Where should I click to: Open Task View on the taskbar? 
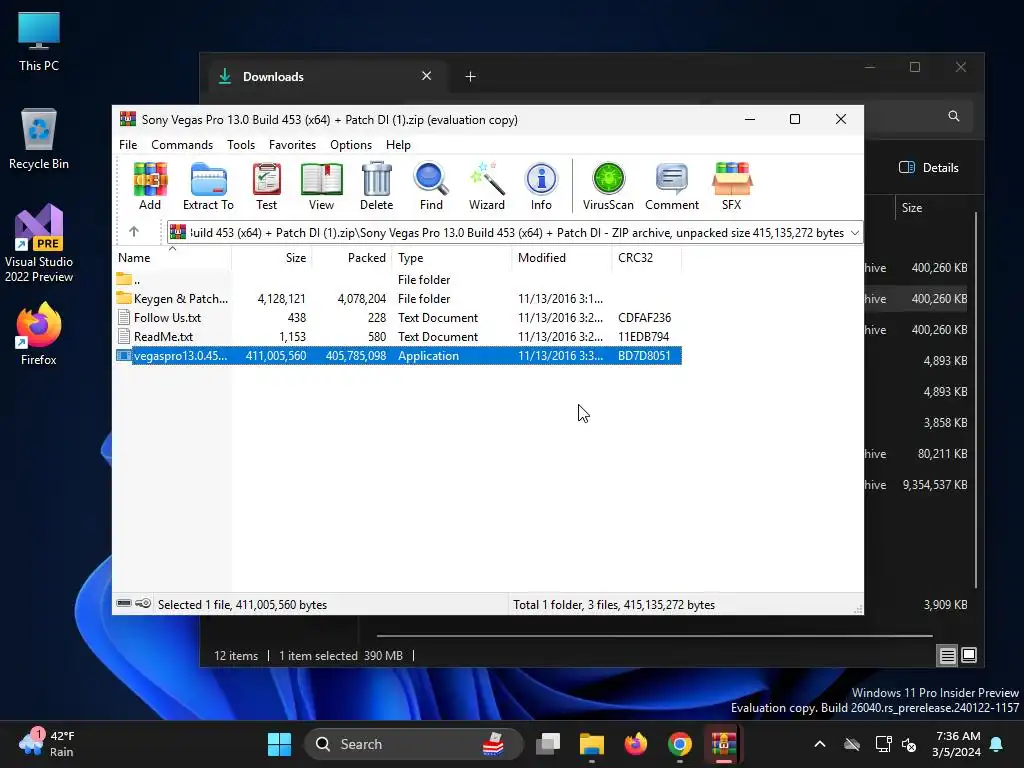click(548, 744)
